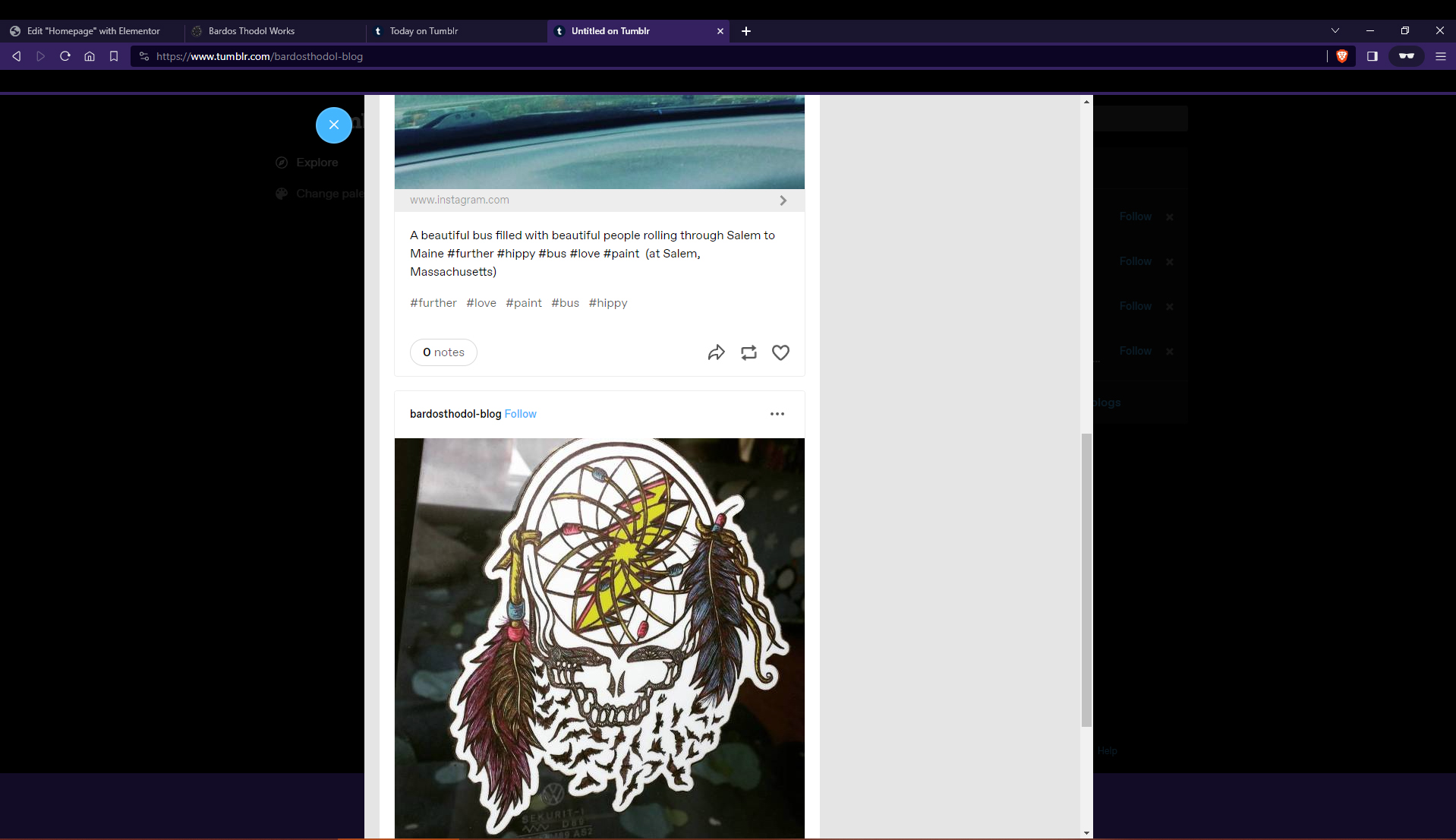Toggle the browser sidebar panel
This screenshot has width=1456, height=840.
(x=1372, y=56)
